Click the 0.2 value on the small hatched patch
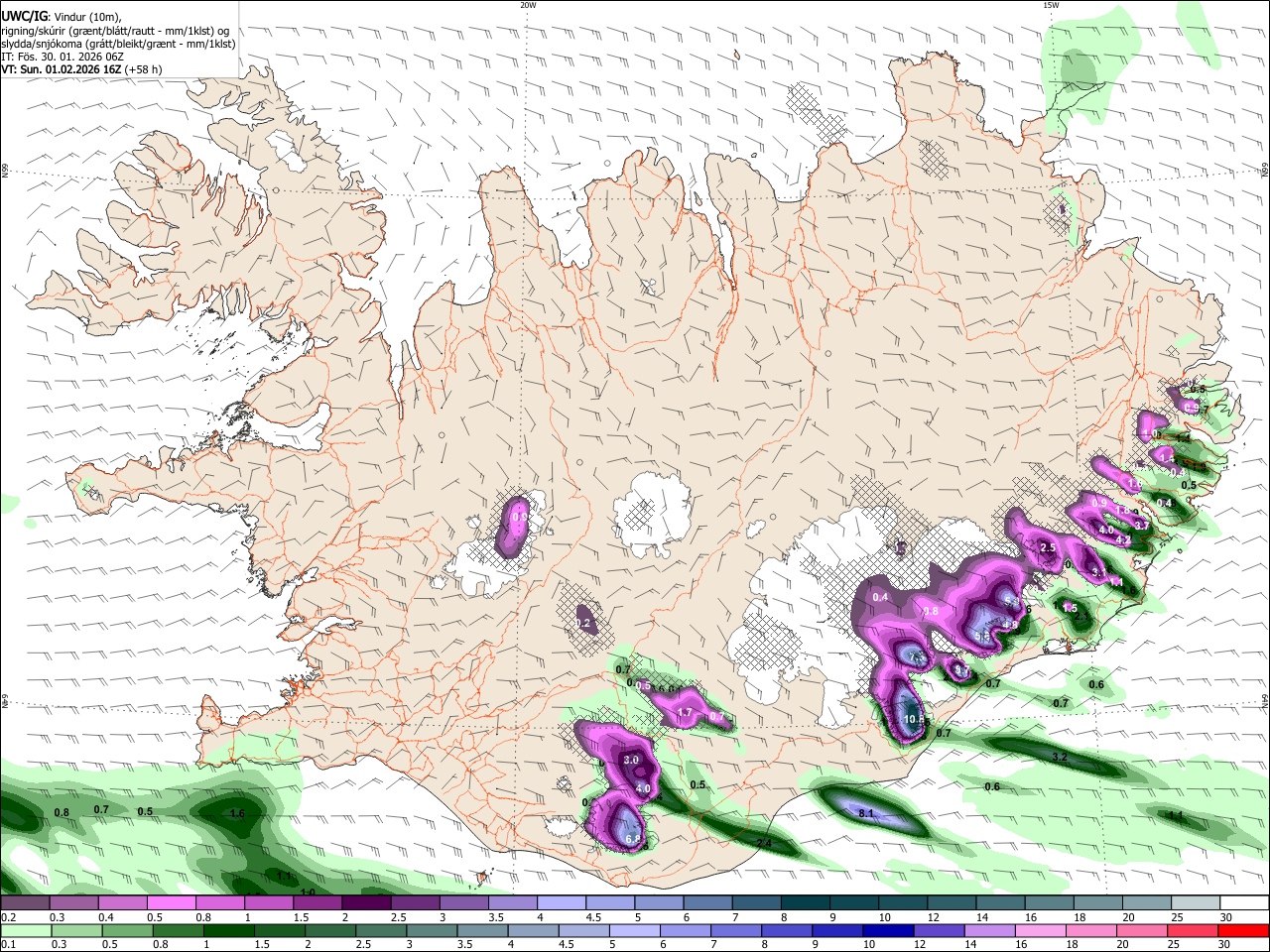This screenshot has width=1270, height=952. coord(583,624)
